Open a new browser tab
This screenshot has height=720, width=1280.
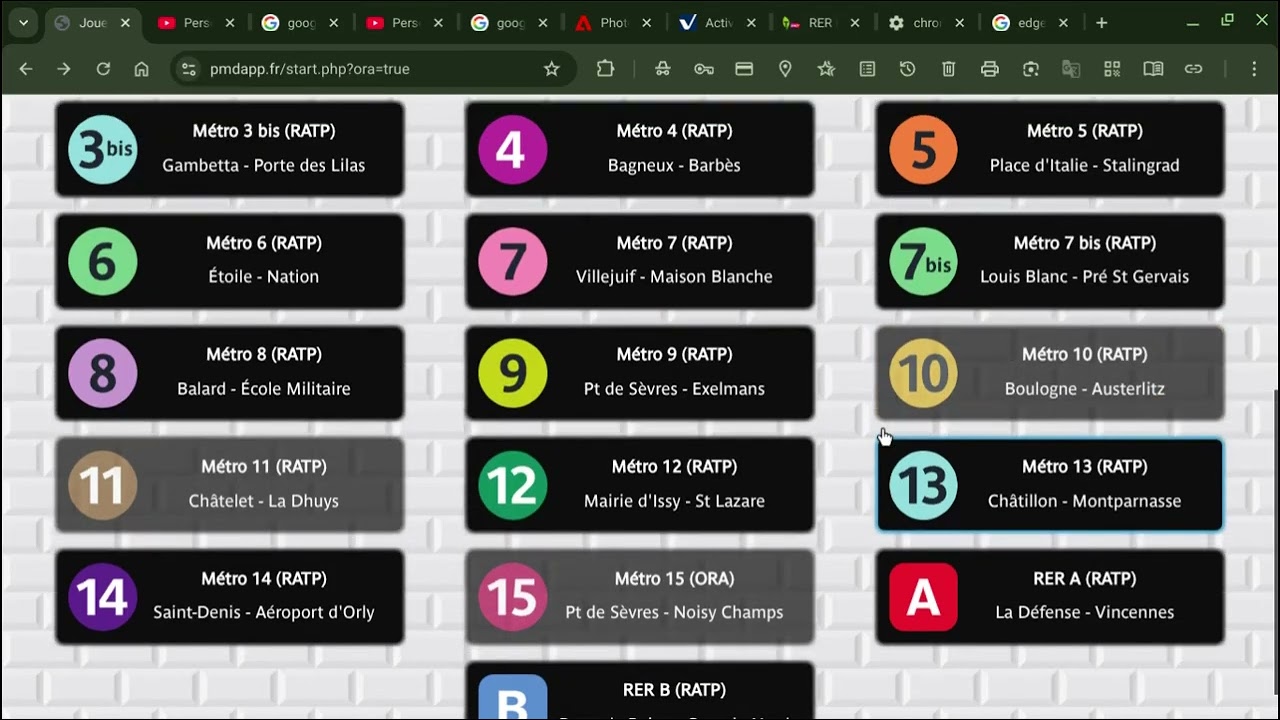click(1101, 23)
